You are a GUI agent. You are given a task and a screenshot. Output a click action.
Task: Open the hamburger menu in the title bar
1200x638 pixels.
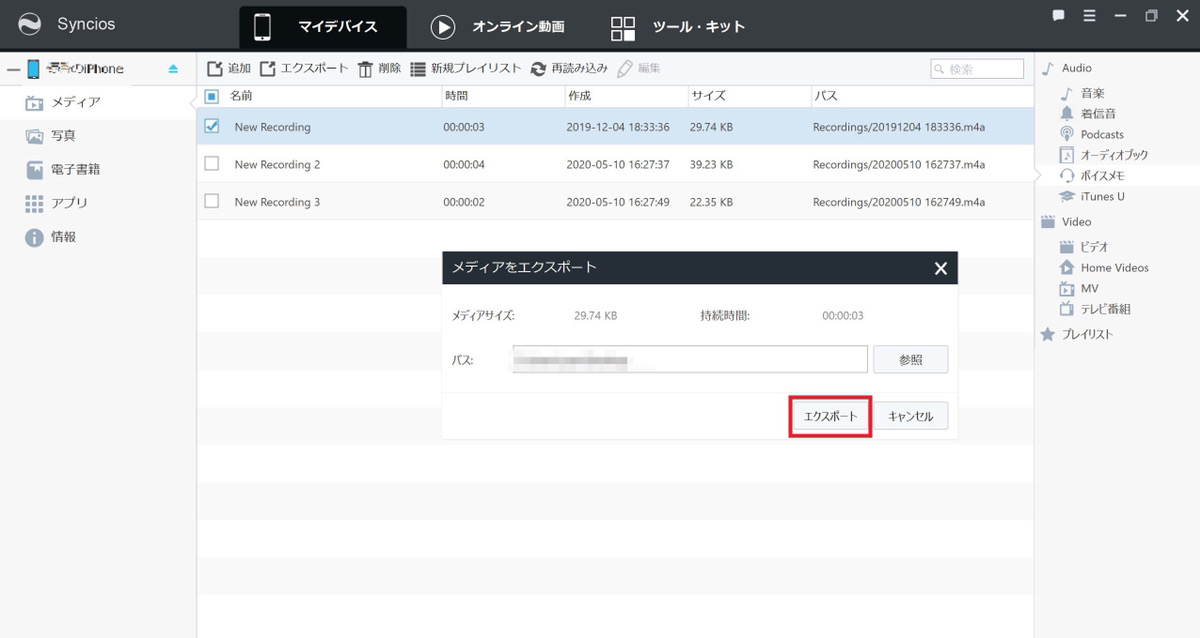click(x=1088, y=16)
